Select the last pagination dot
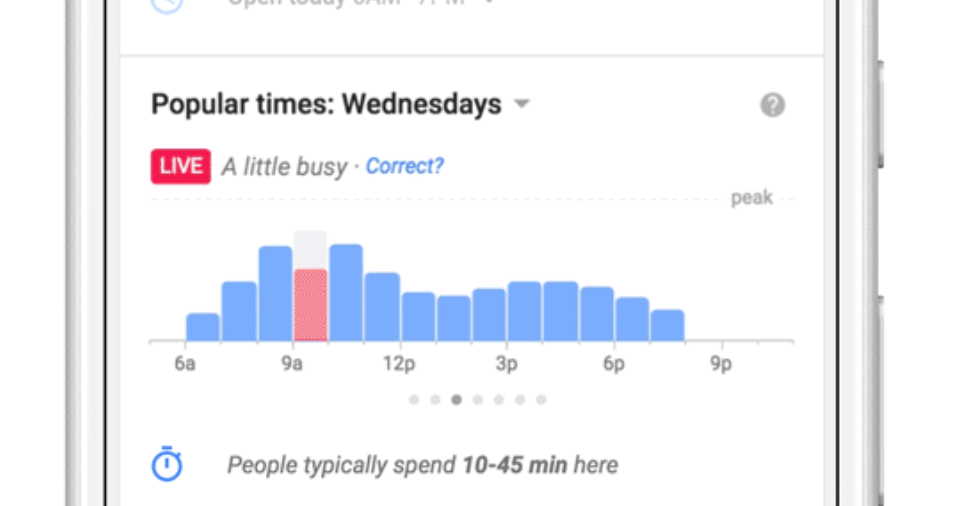Image resolution: width=955 pixels, height=506 pixels. tap(541, 400)
